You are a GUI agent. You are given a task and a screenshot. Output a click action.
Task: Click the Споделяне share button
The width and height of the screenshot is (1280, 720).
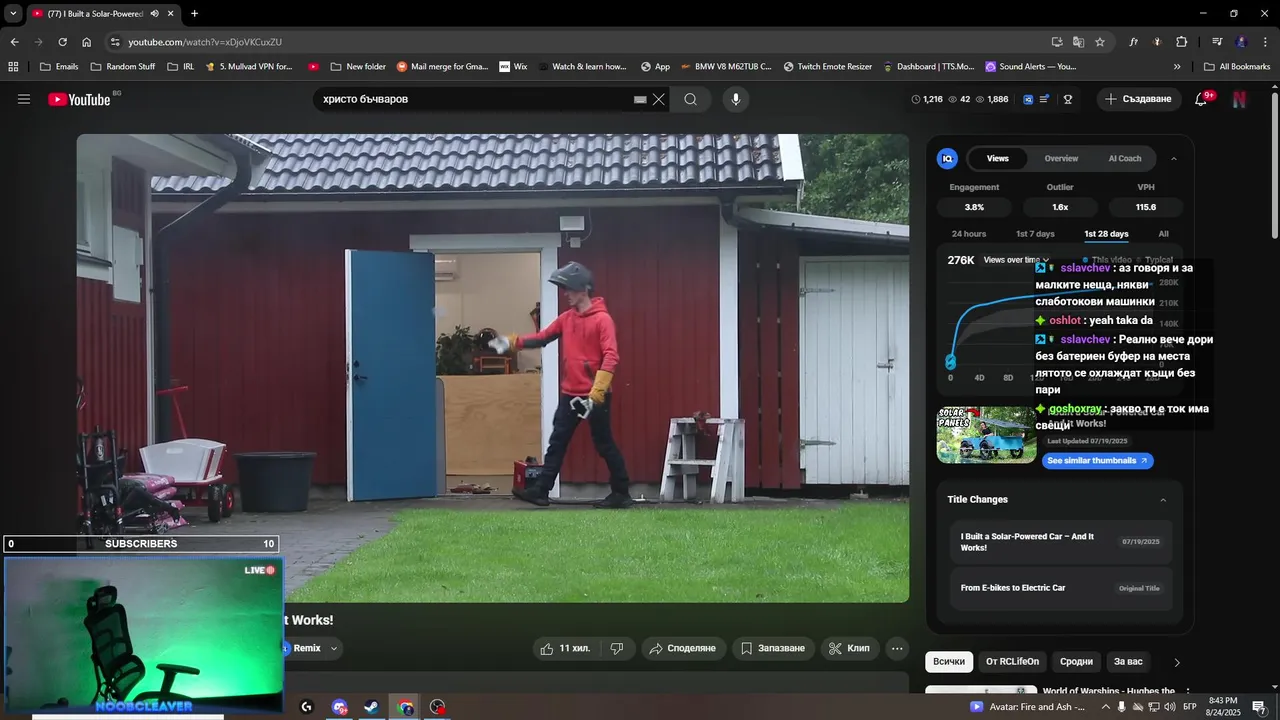(682, 648)
